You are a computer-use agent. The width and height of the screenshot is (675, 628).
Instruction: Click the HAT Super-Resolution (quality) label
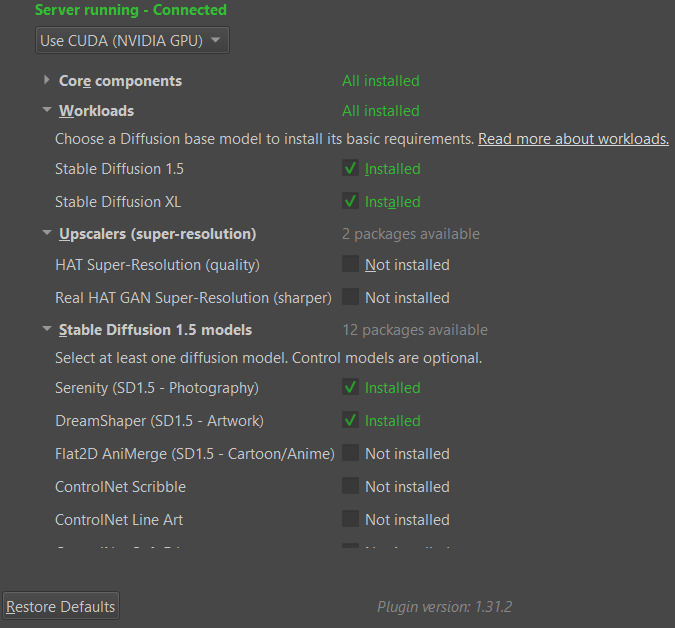158,265
